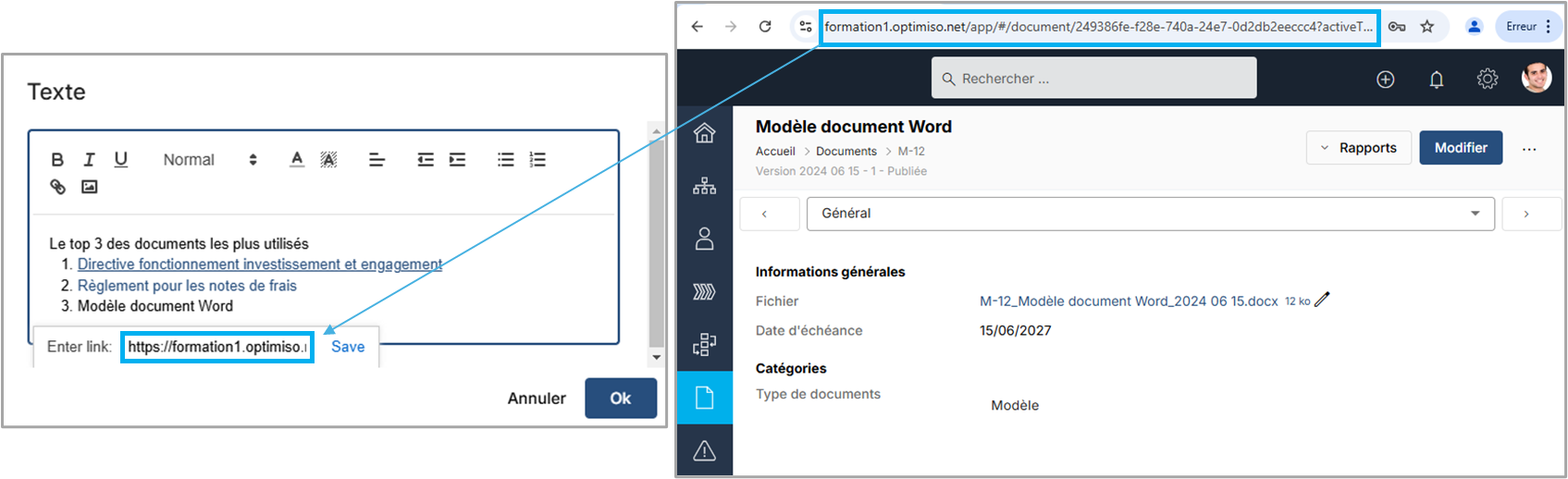Open the text color picker
Image resolution: width=1568 pixels, height=479 pixels.
tap(296, 160)
